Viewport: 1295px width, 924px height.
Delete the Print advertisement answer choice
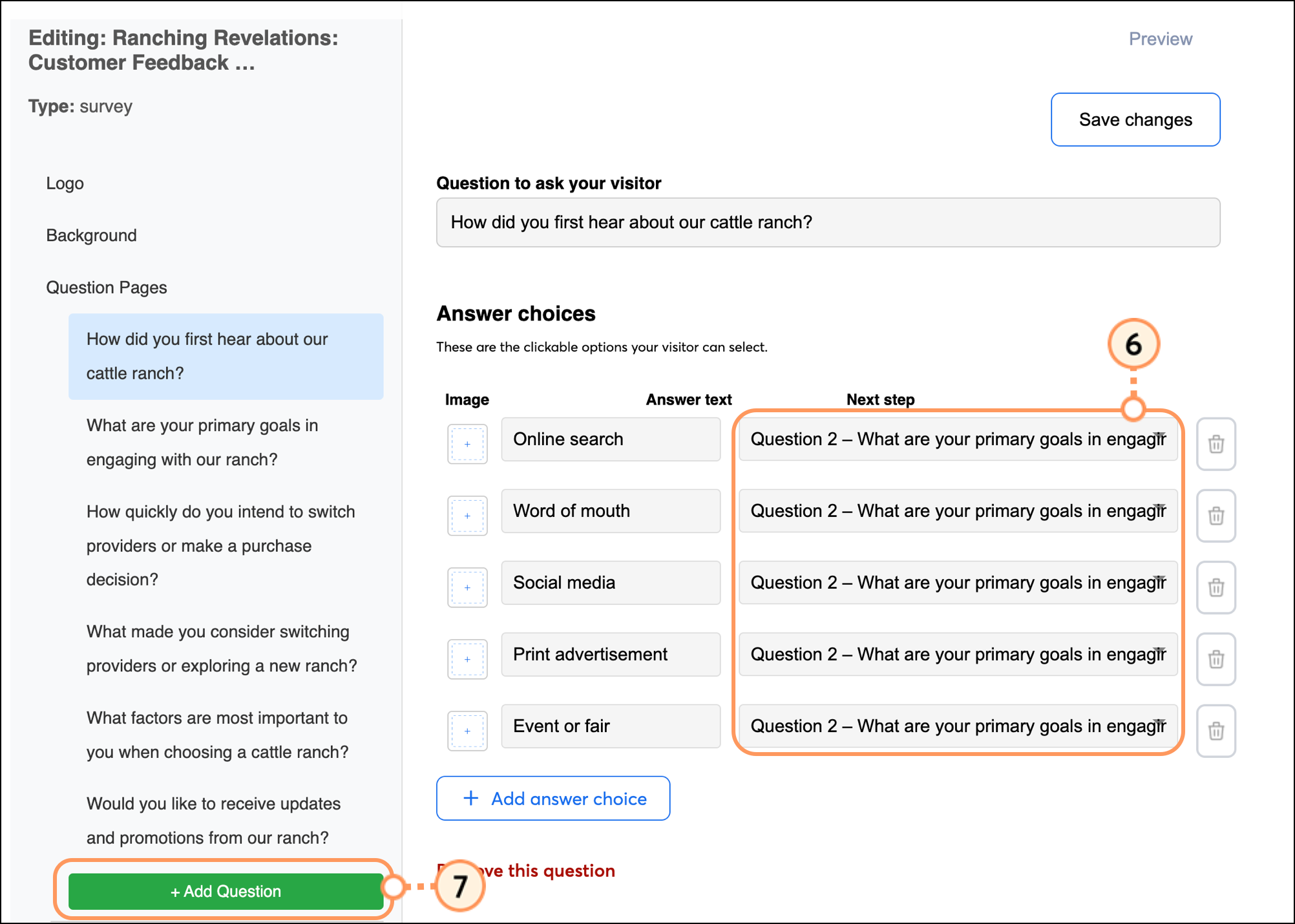click(1216, 659)
